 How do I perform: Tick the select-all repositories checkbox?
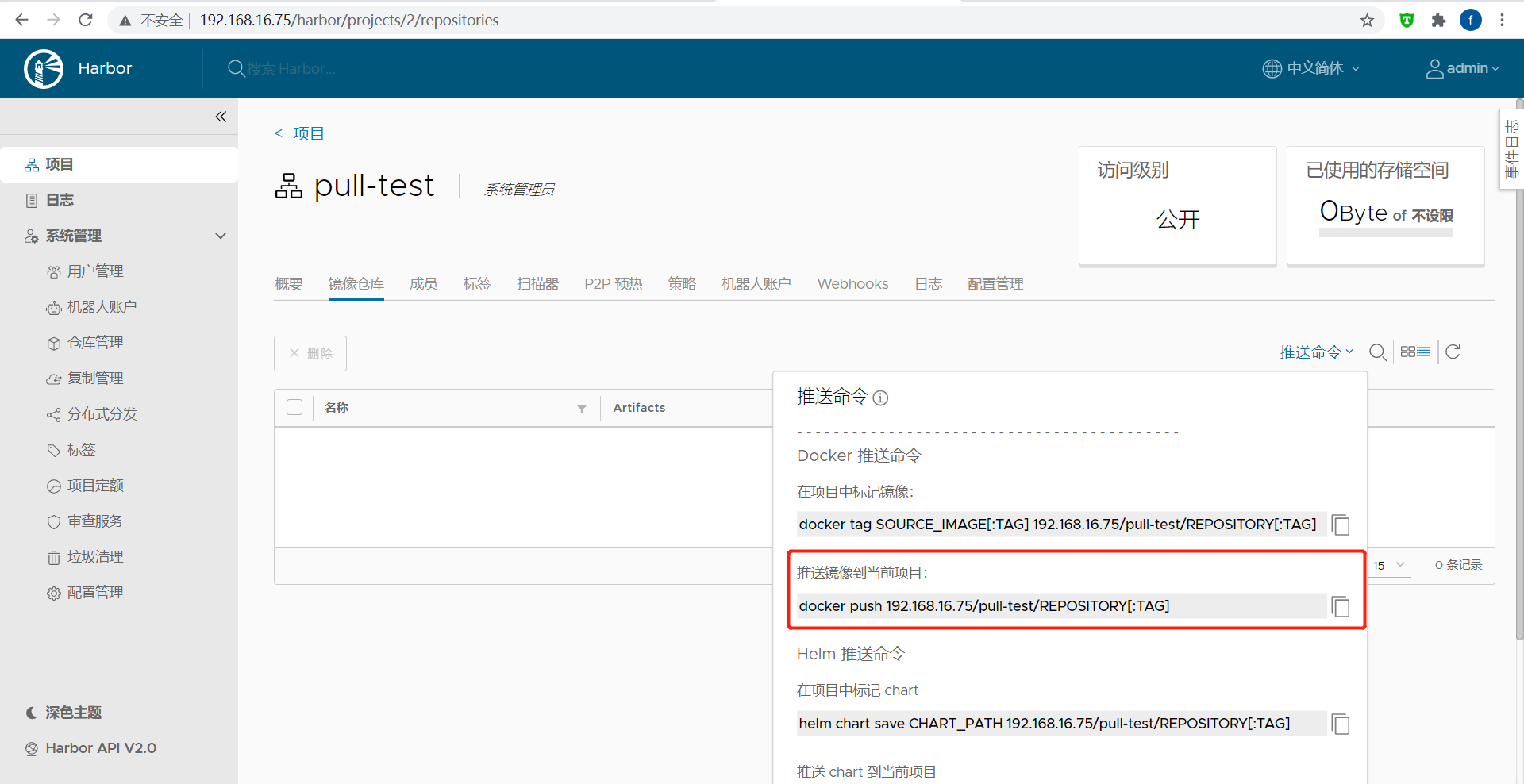[294, 407]
